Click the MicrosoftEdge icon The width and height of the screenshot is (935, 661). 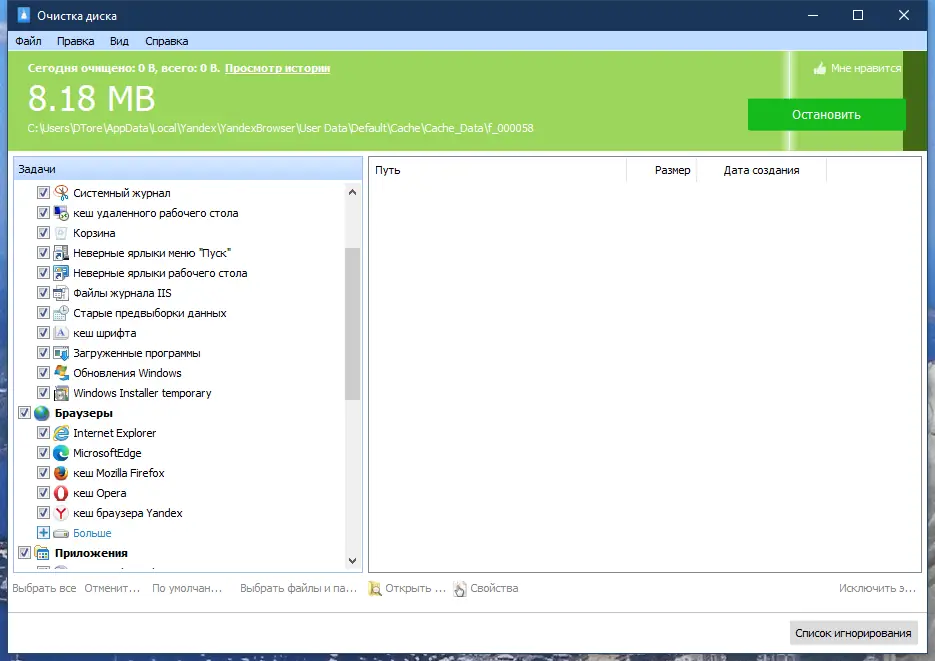[x=61, y=452]
